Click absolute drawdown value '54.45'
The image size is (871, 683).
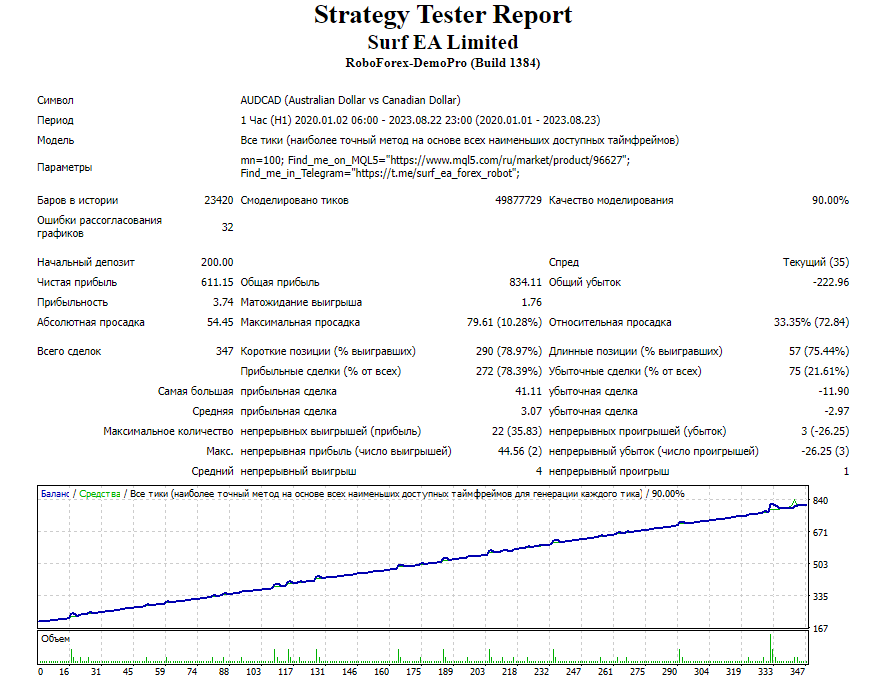(x=220, y=323)
